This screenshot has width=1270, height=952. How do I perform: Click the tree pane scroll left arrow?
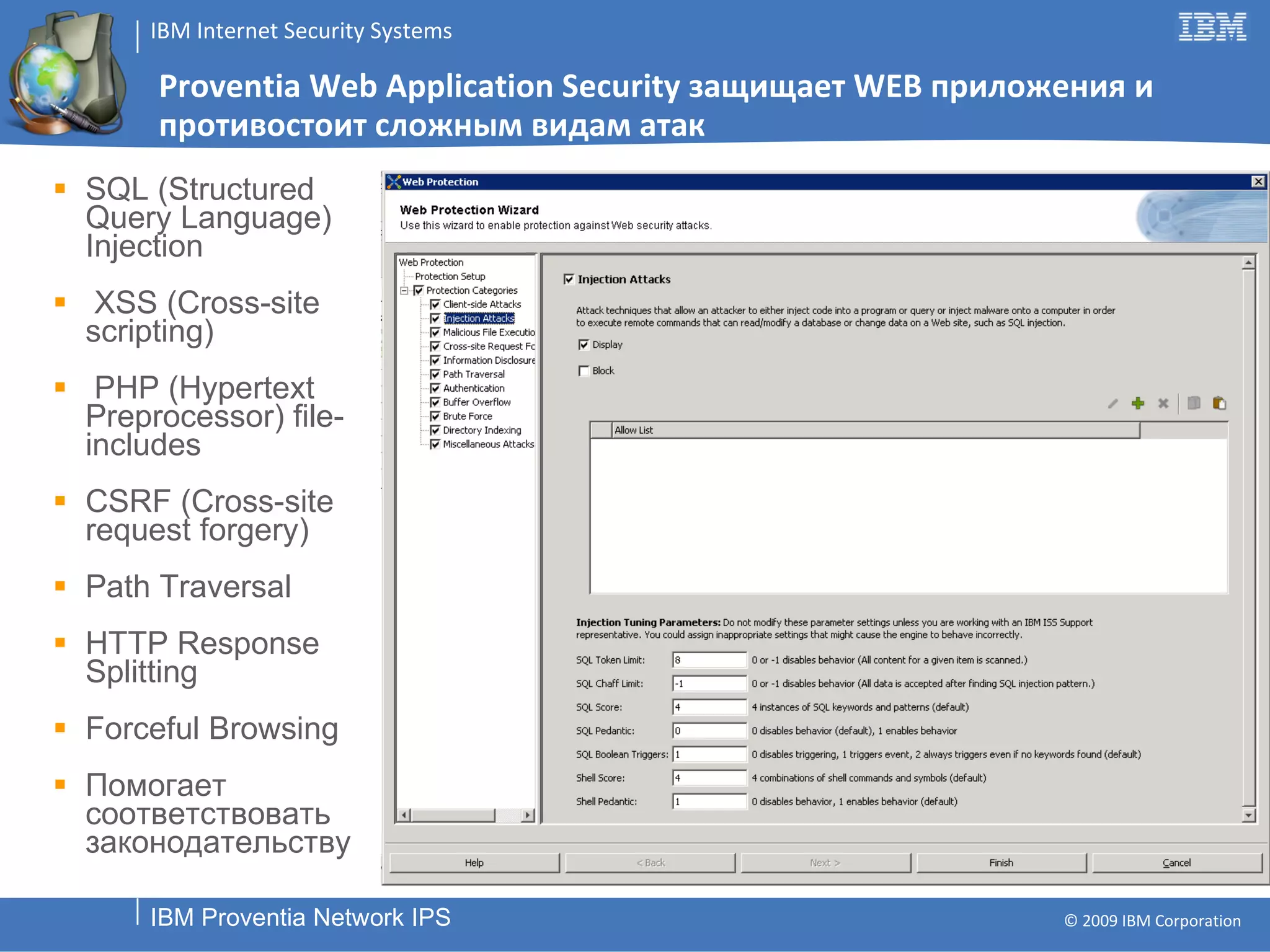404,815
